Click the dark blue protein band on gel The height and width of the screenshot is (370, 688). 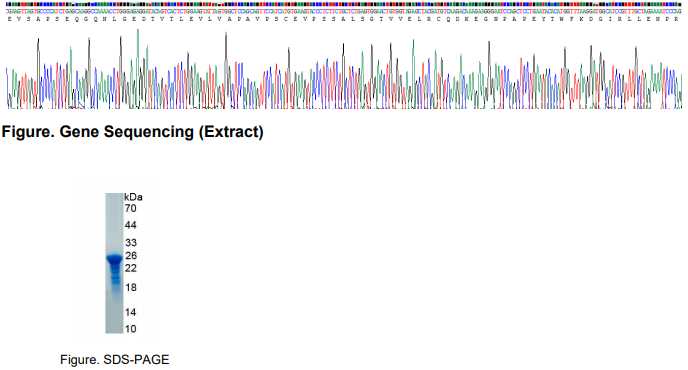115,259
